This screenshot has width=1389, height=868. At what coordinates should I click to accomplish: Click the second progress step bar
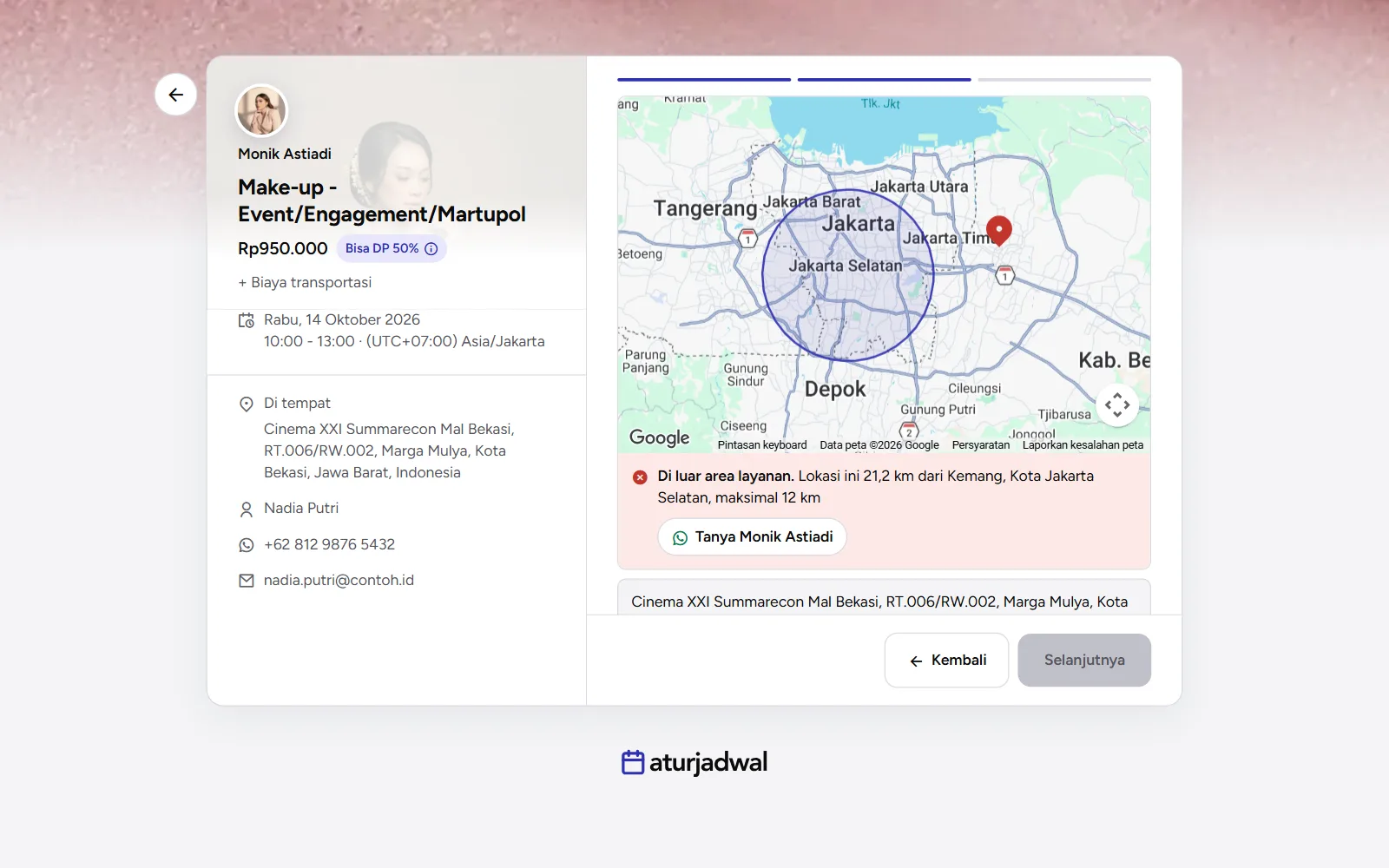pos(884,80)
